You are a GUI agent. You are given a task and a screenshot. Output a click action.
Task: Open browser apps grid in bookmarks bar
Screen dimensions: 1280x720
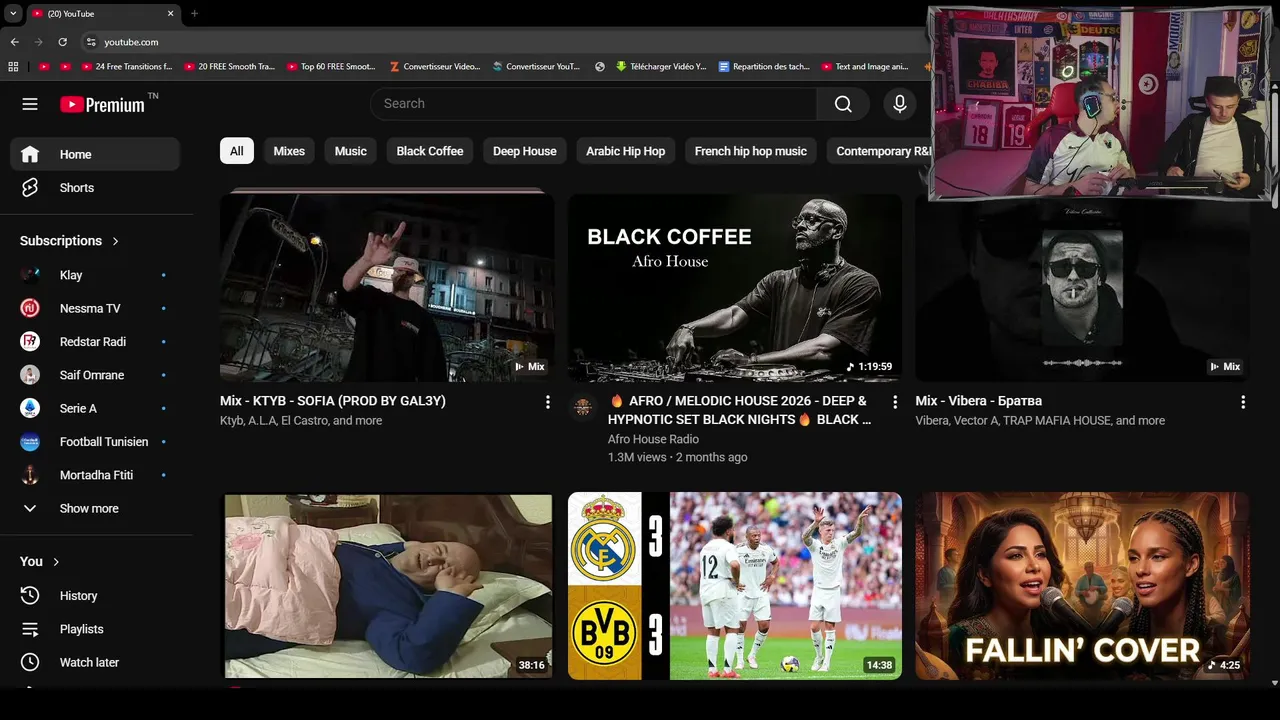(13, 67)
